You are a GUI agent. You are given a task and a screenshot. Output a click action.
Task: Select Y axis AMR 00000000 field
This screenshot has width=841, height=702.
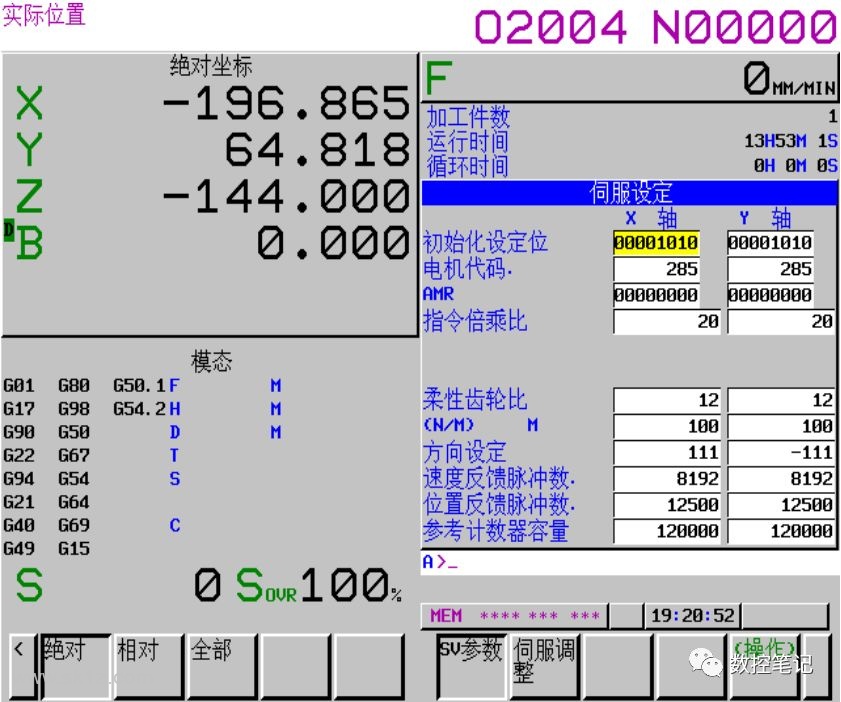(770, 295)
